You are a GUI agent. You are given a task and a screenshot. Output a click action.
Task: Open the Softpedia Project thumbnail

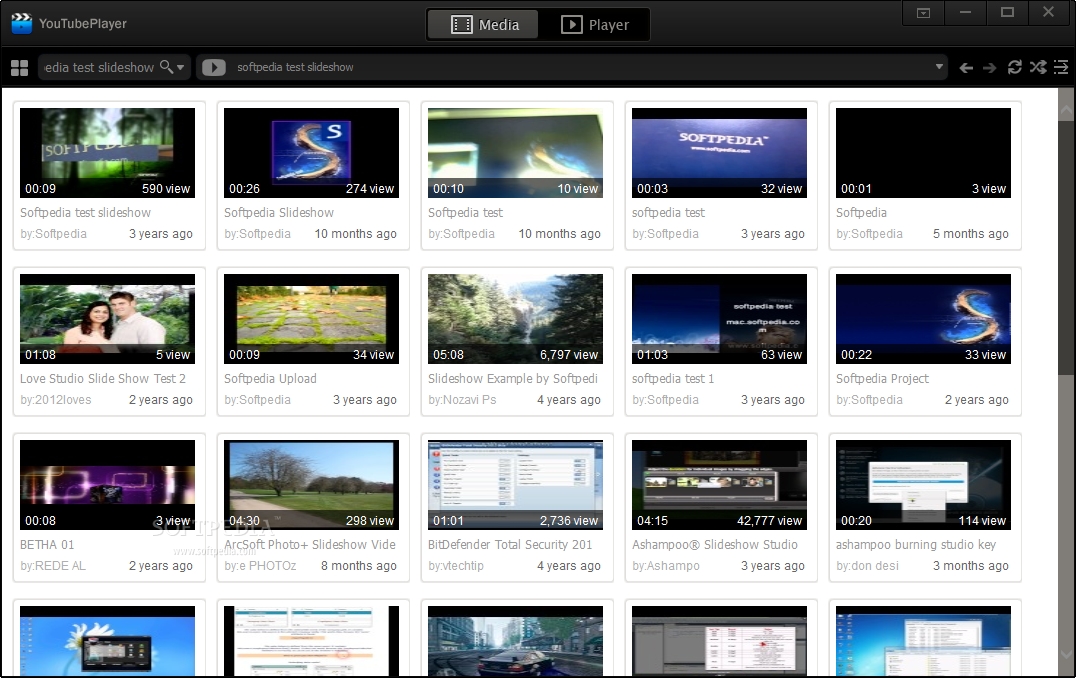tap(923, 318)
